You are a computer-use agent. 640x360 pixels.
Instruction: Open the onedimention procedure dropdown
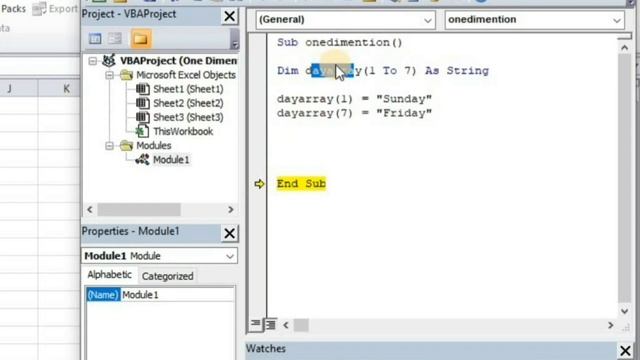[x=616, y=20]
